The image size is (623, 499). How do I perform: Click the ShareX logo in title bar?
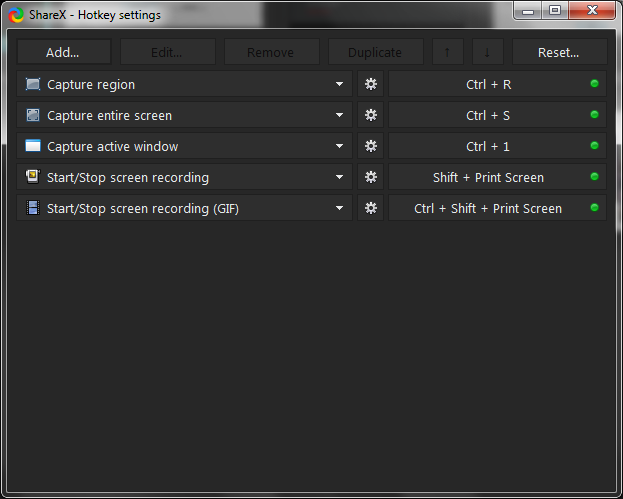[x=17, y=14]
